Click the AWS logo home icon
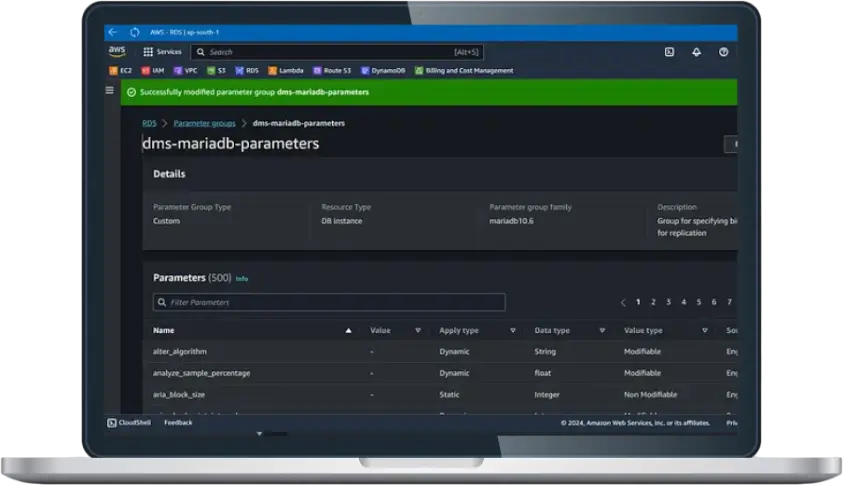This screenshot has height=485, width=843. 117,52
